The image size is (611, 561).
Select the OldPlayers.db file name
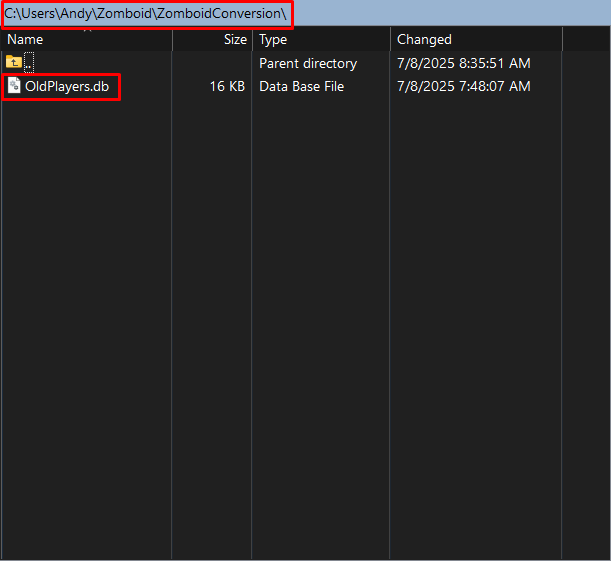coord(67,86)
